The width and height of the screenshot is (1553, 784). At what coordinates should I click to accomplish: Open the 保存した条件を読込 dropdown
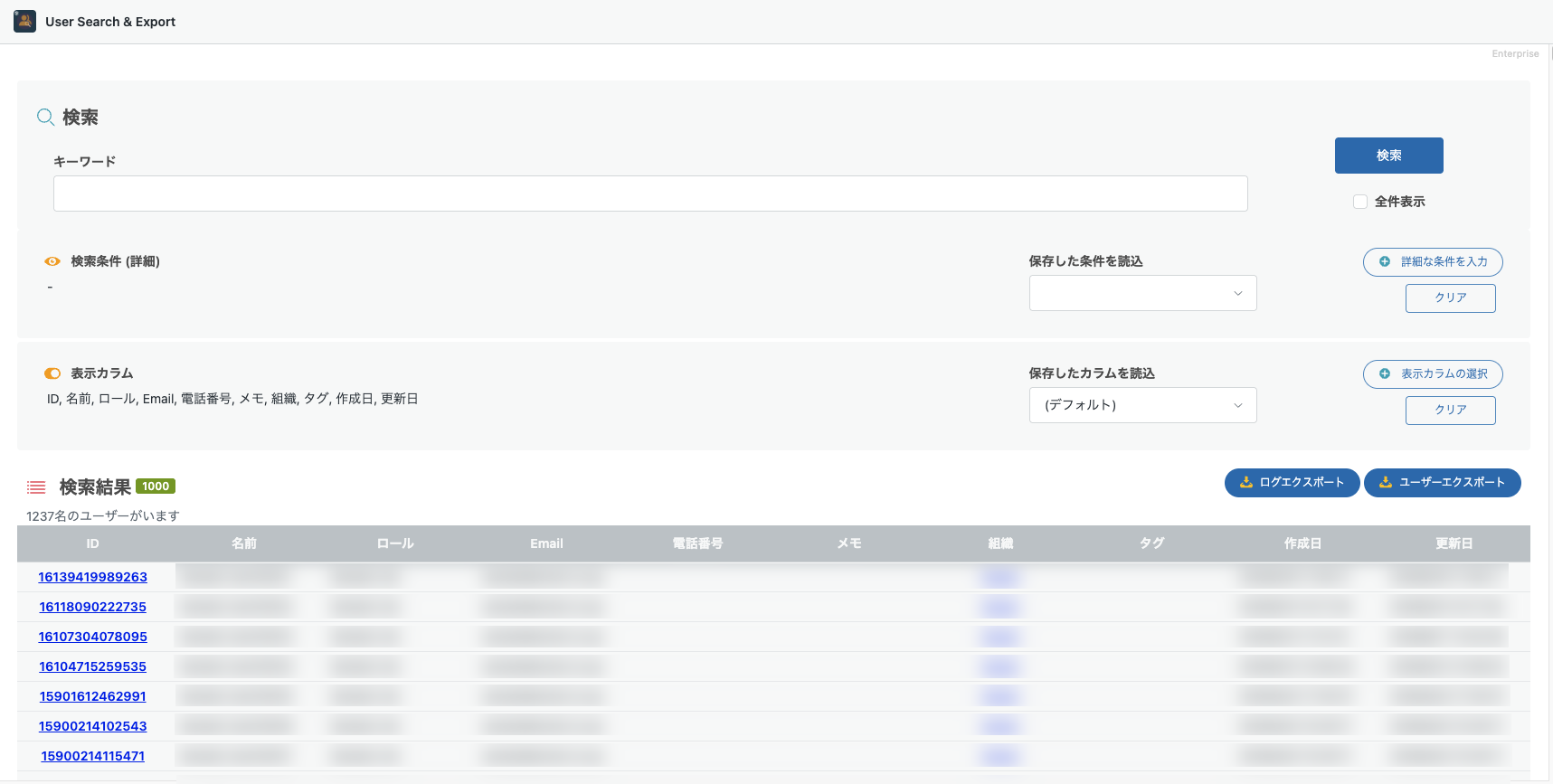[x=1142, y=293]
